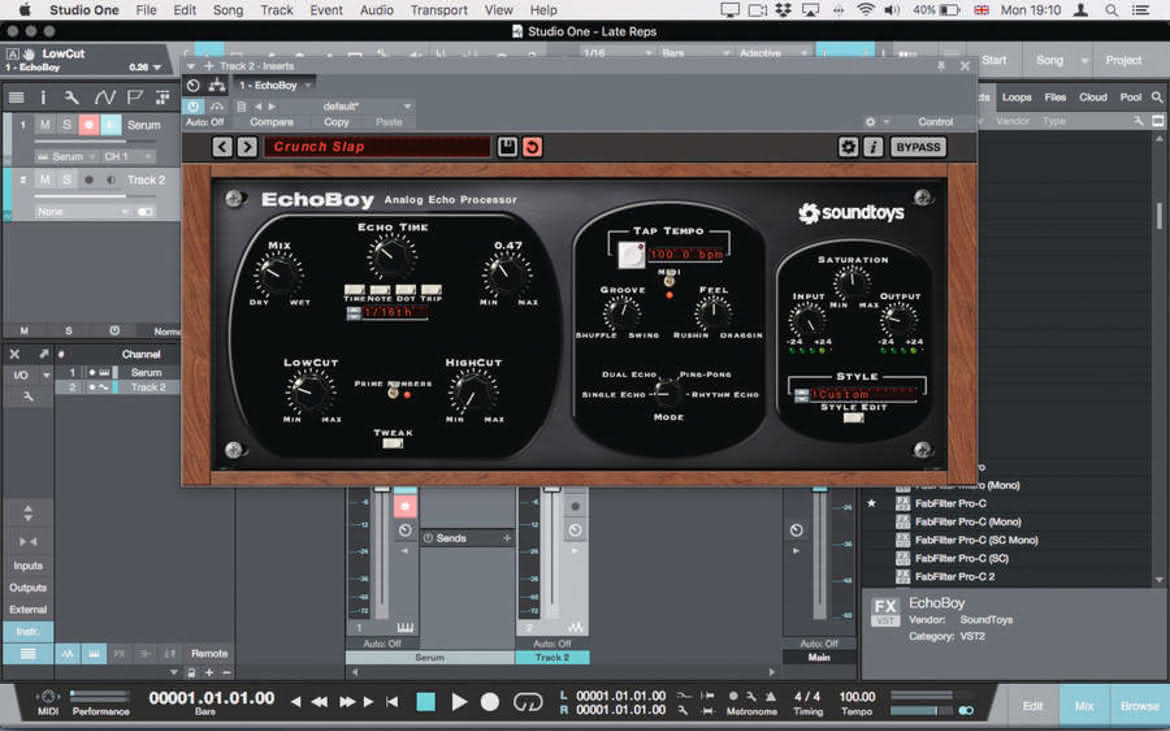Select FabFilter Pro-C 2 in browser

click(x=954, y=577)
